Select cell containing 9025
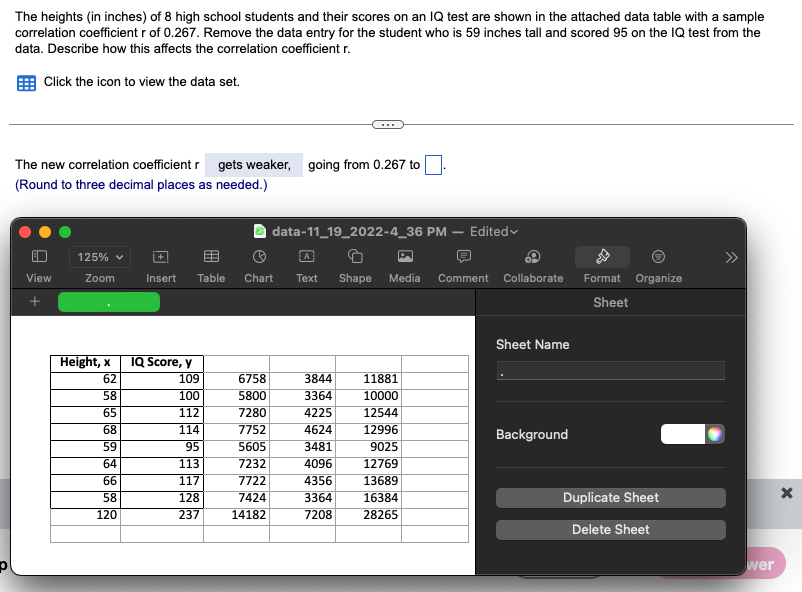Viewport: 802px width, 592px height. pos(368,448)
